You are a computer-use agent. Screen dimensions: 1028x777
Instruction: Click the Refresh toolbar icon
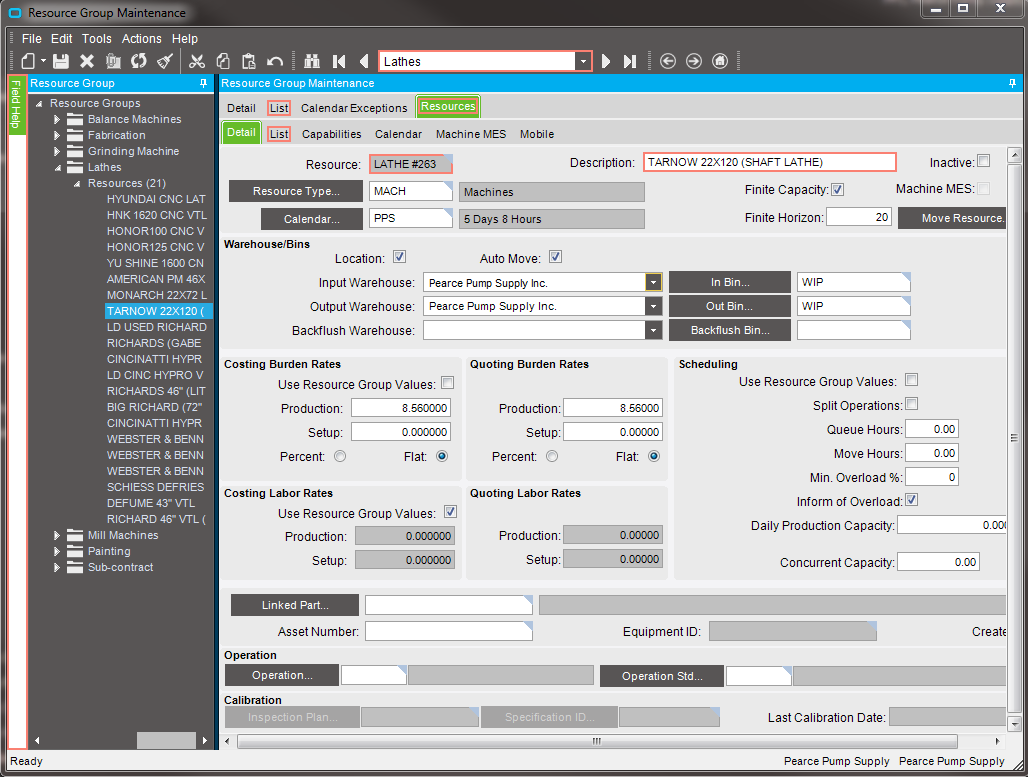[x=139, y=61]
